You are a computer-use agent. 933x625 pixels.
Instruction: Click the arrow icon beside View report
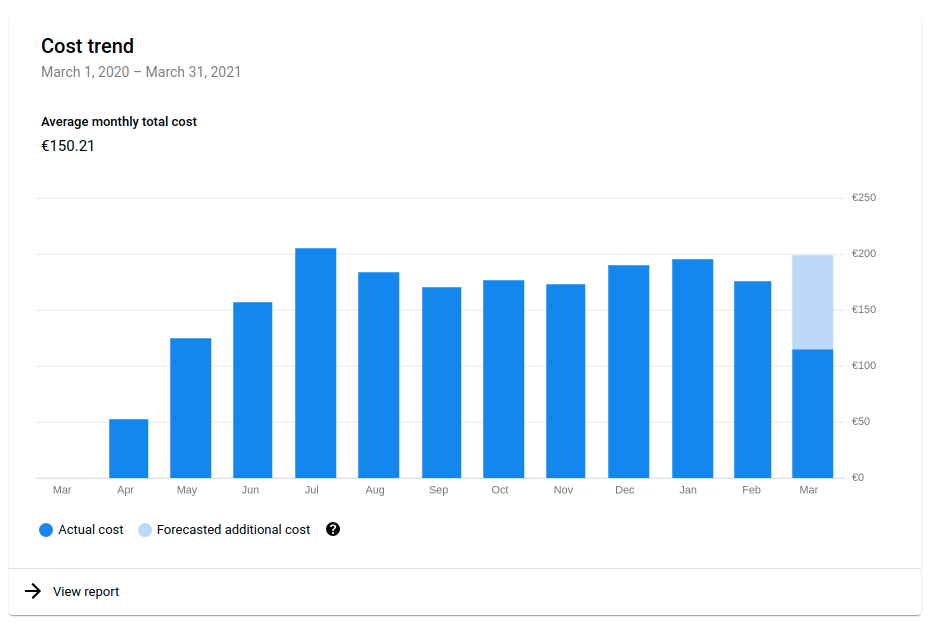coord(33,592)
